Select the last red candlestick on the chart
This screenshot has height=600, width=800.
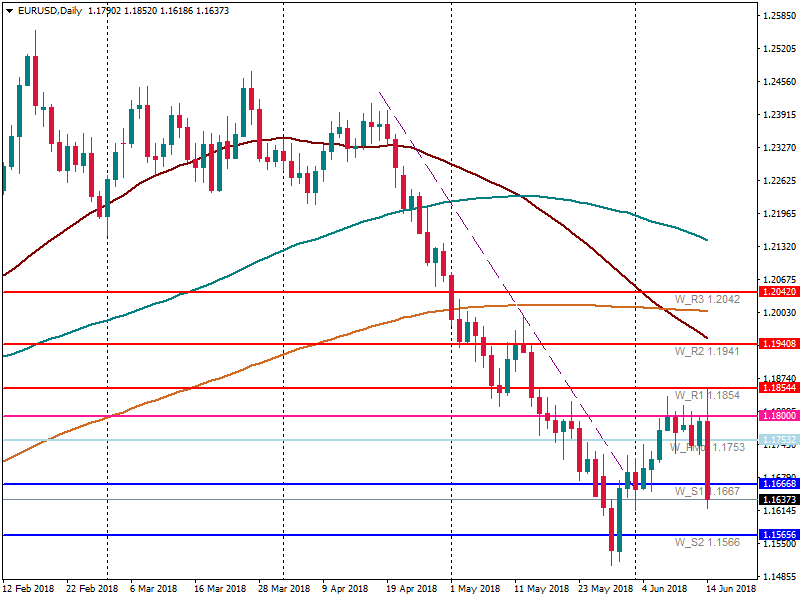click(x=708, y=460)
